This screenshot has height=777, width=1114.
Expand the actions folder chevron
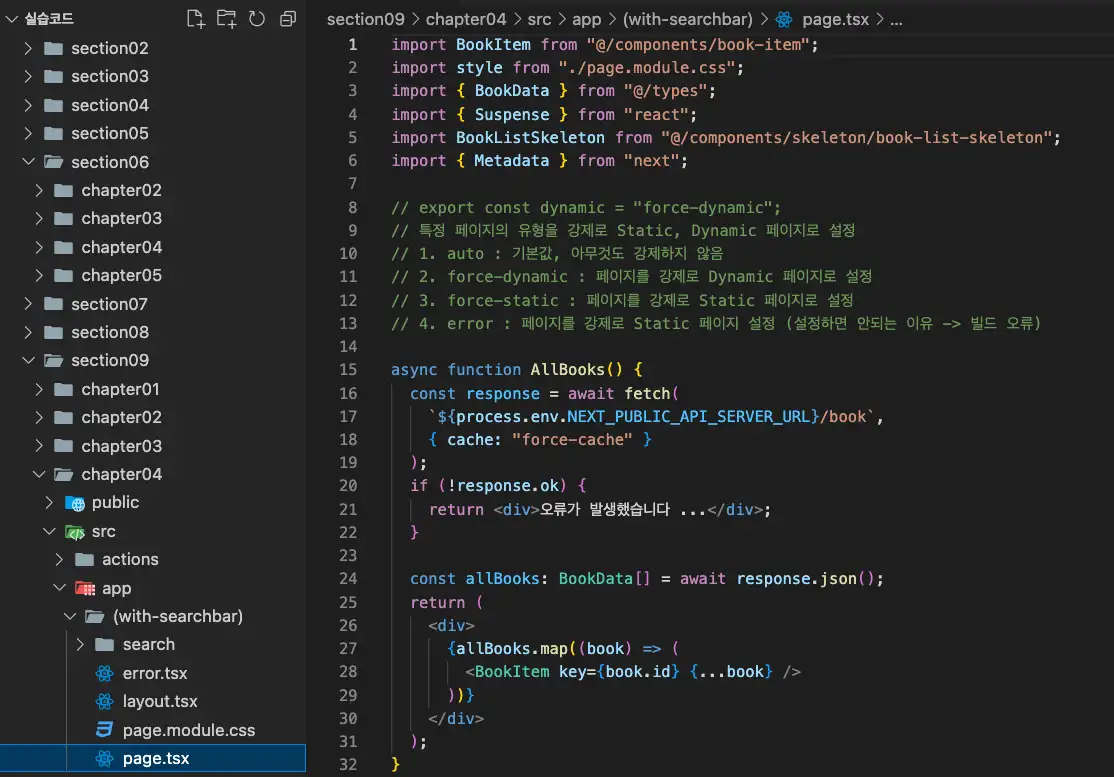(59, 559)
